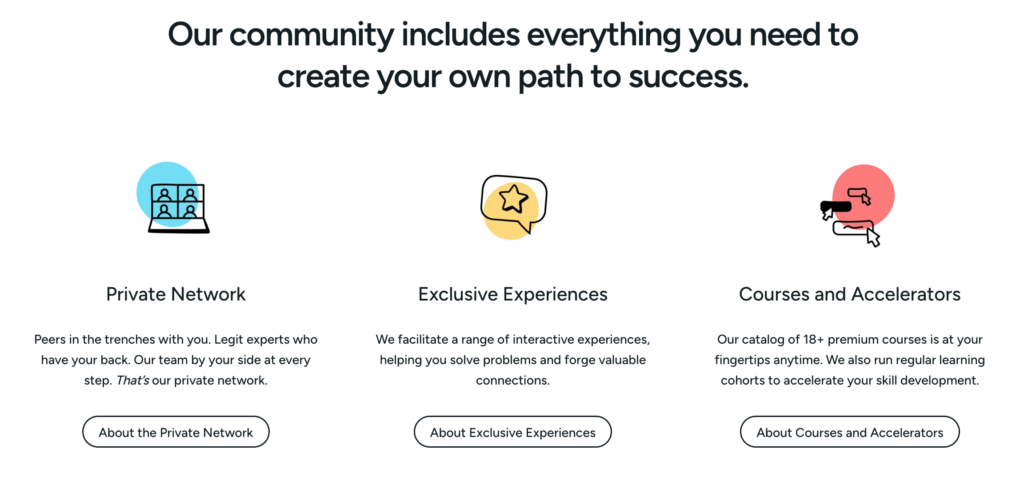Open About the Private Network
Image resolution: width=1024 pixels, height=497 pixels.
[x=176, y=432]
